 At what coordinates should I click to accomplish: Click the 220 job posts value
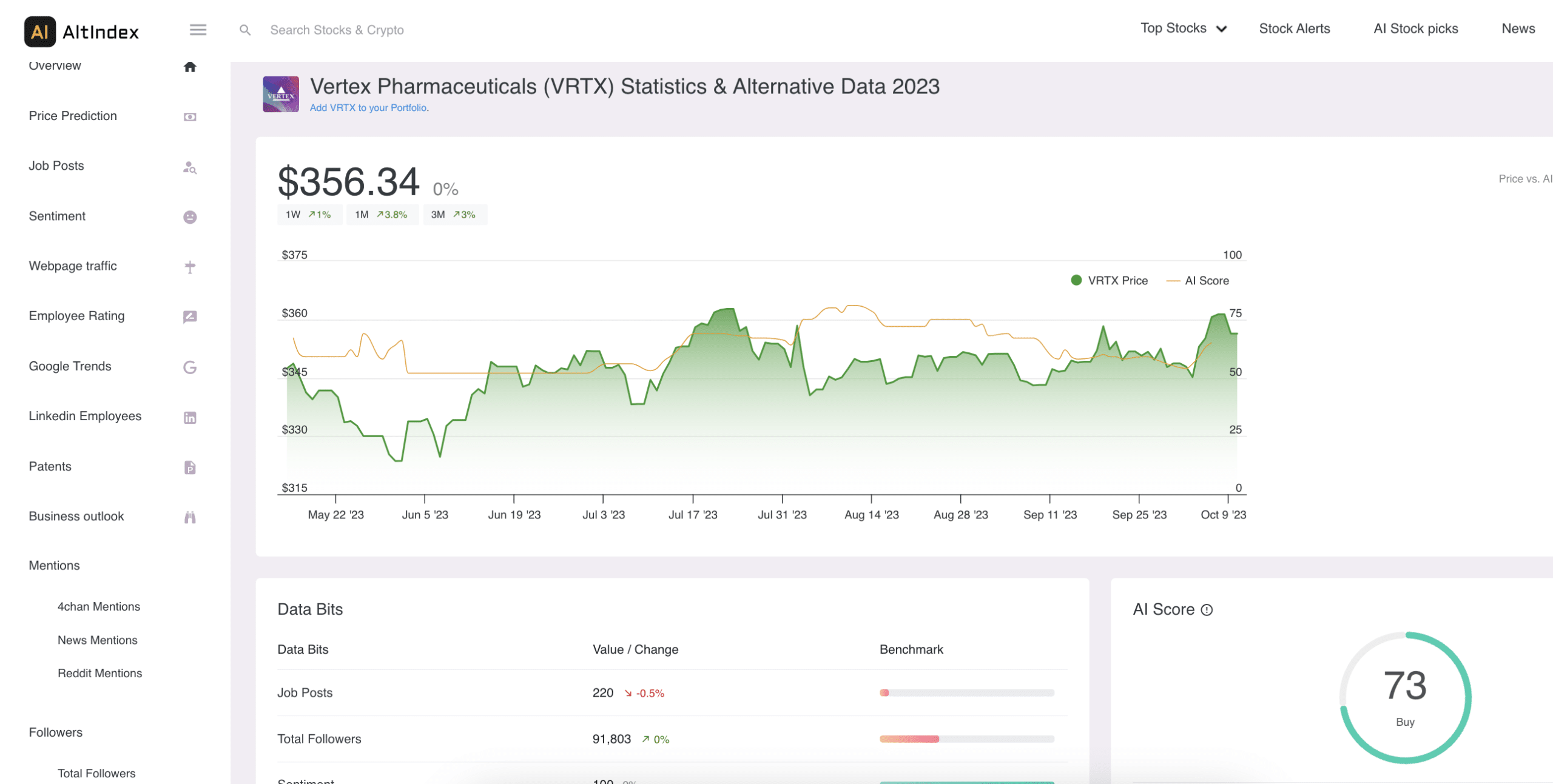tap(603, 693)
